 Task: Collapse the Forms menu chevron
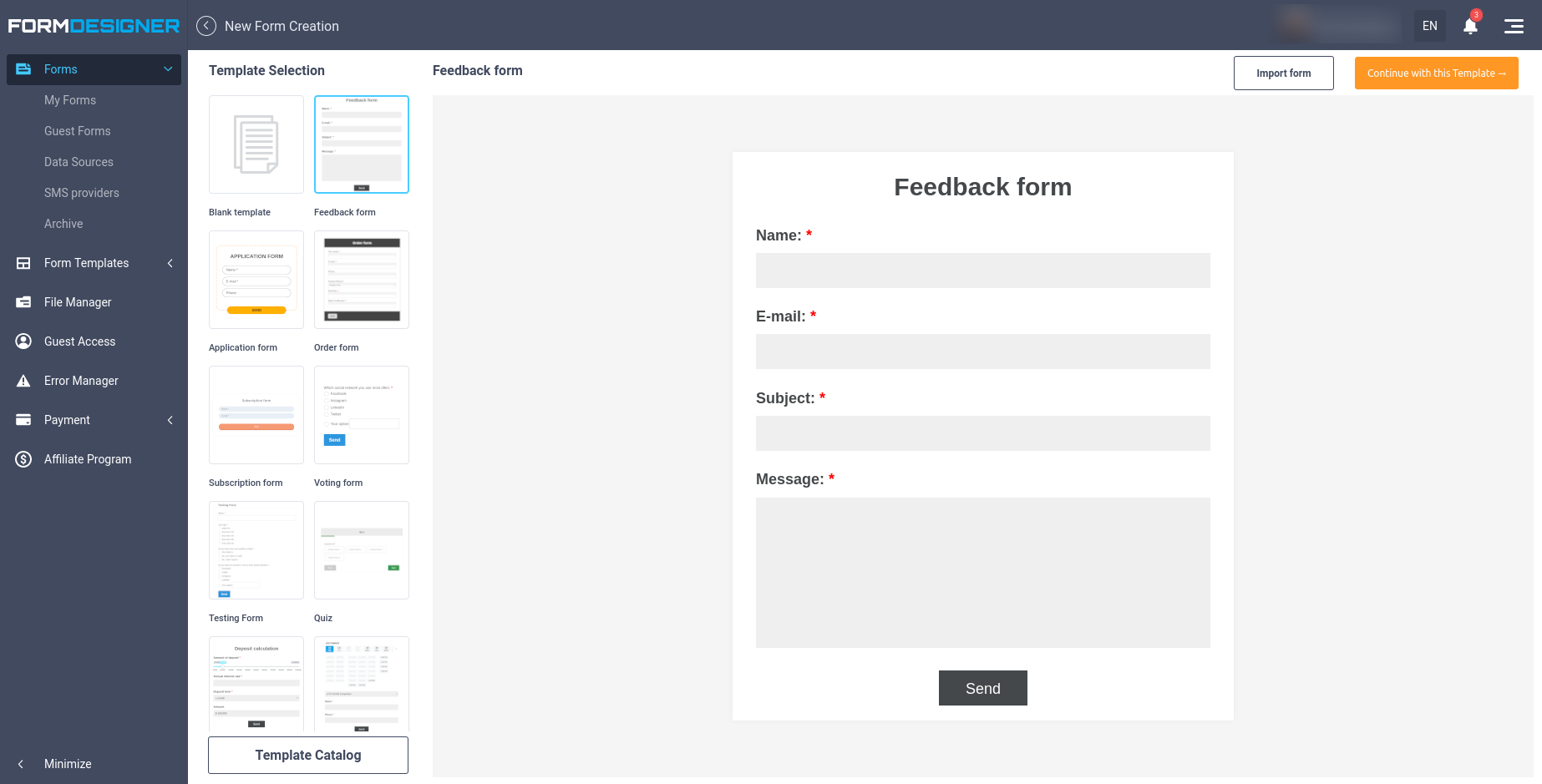(x=168, y=69)
